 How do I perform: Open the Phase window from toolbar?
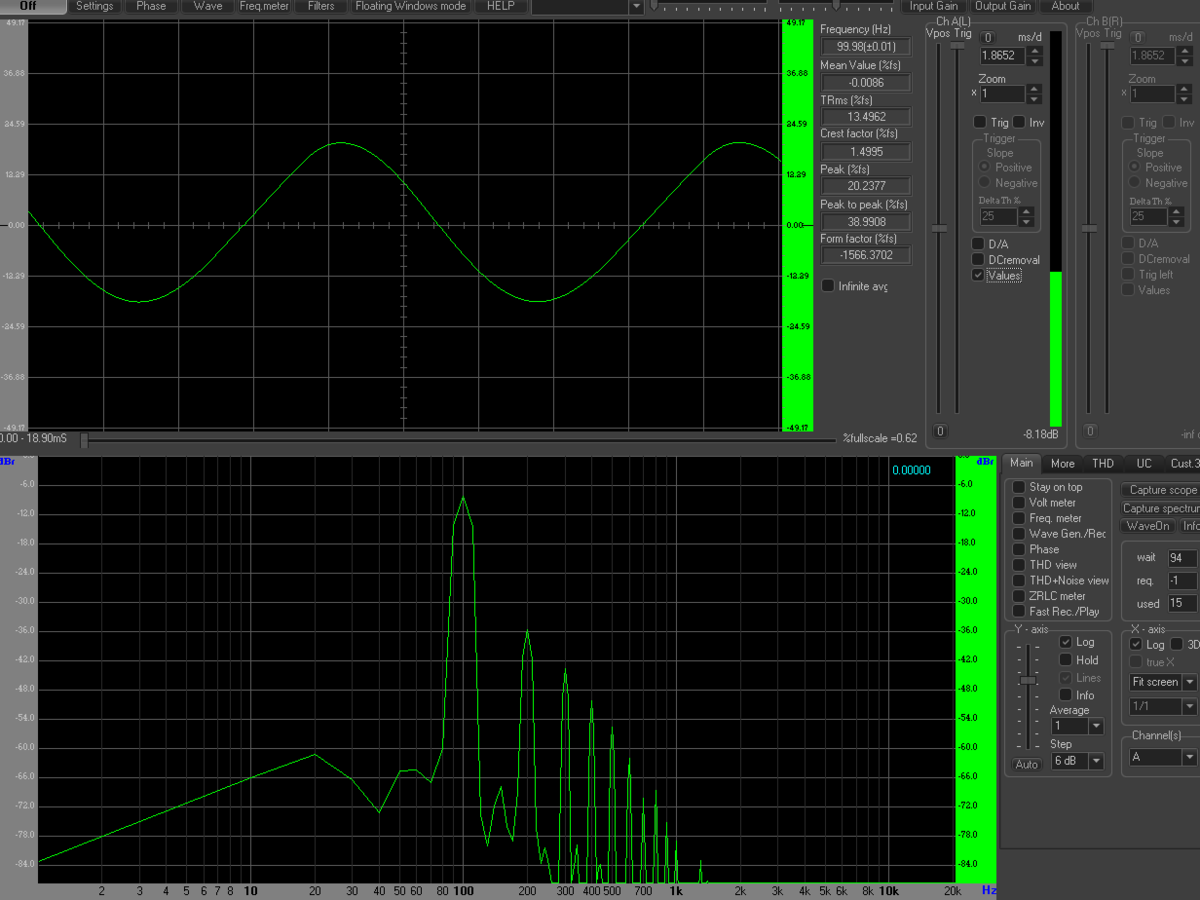151,6
